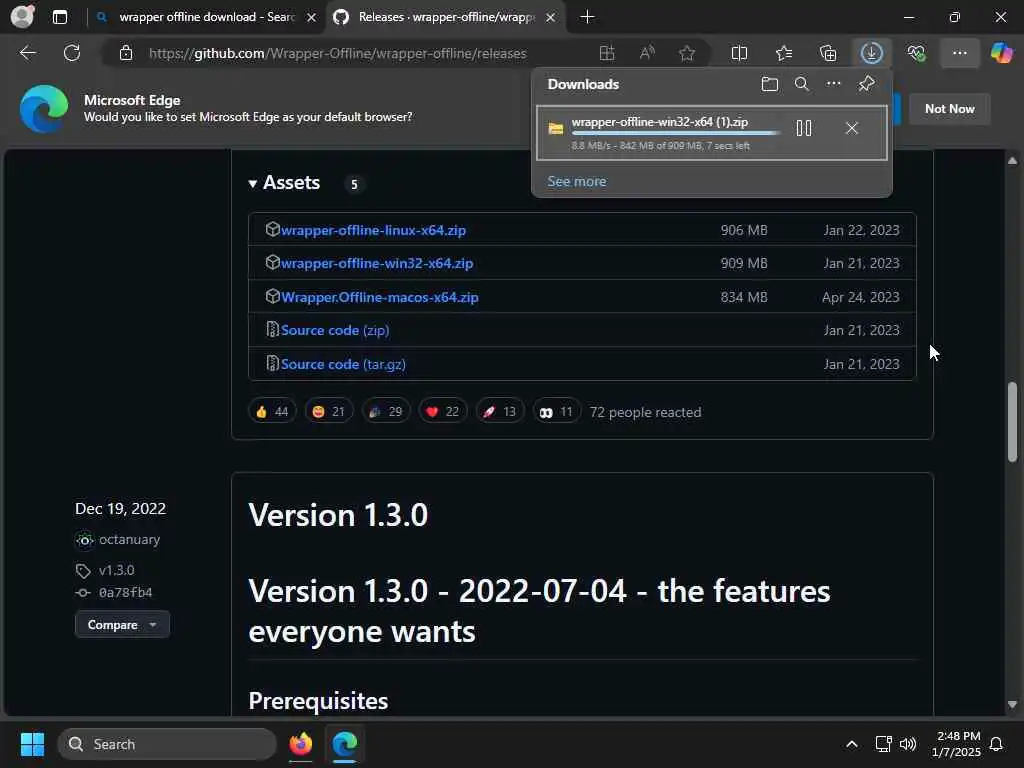Screen dimensions: 1024x768
Task: Open Collections panel
Action: [827, 53]
